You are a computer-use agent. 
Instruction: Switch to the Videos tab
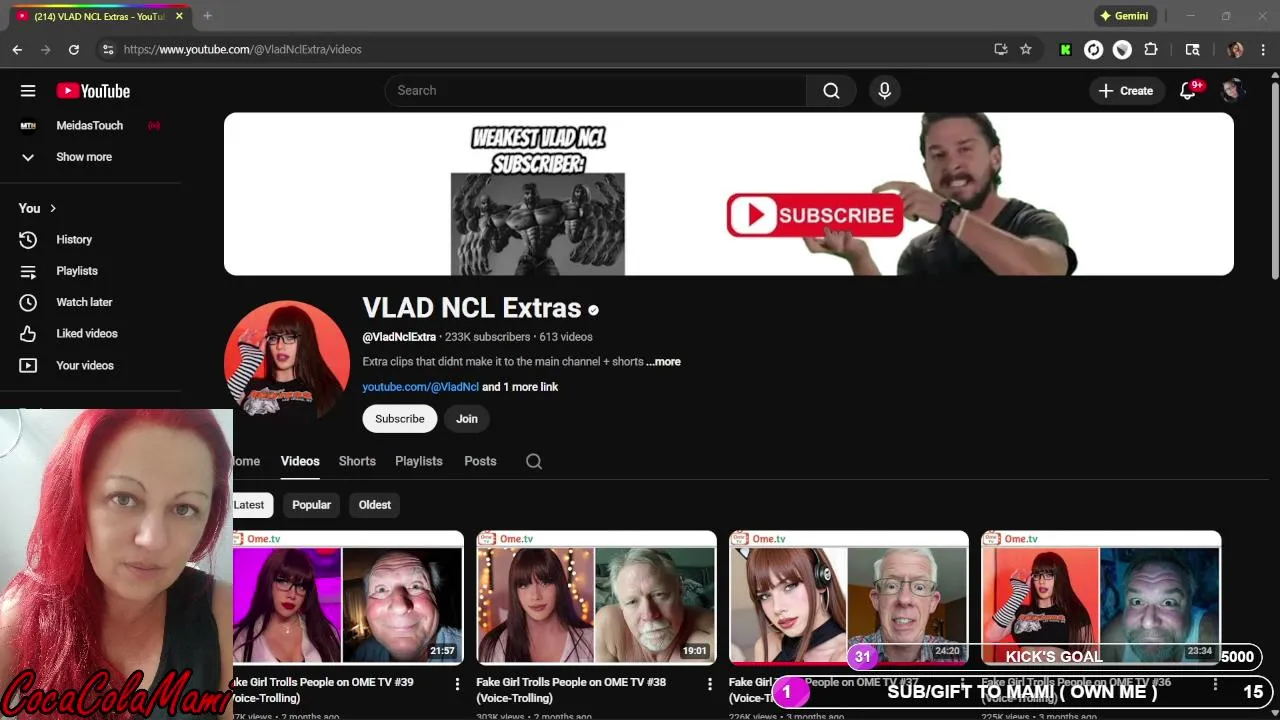point(300,461)
